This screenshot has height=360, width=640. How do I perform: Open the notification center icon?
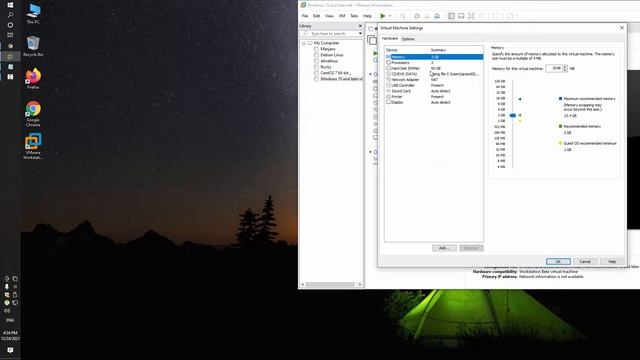10,350
